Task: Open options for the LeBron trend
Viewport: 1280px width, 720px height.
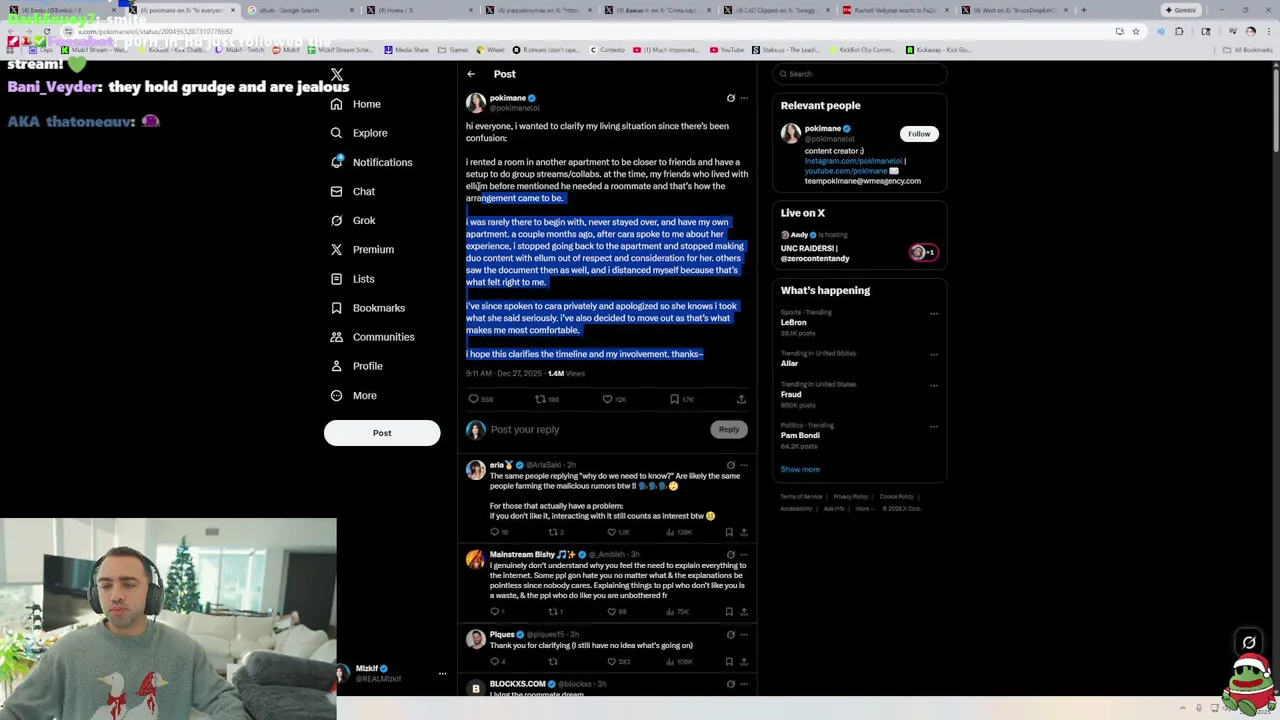Action: pos(934,313)
